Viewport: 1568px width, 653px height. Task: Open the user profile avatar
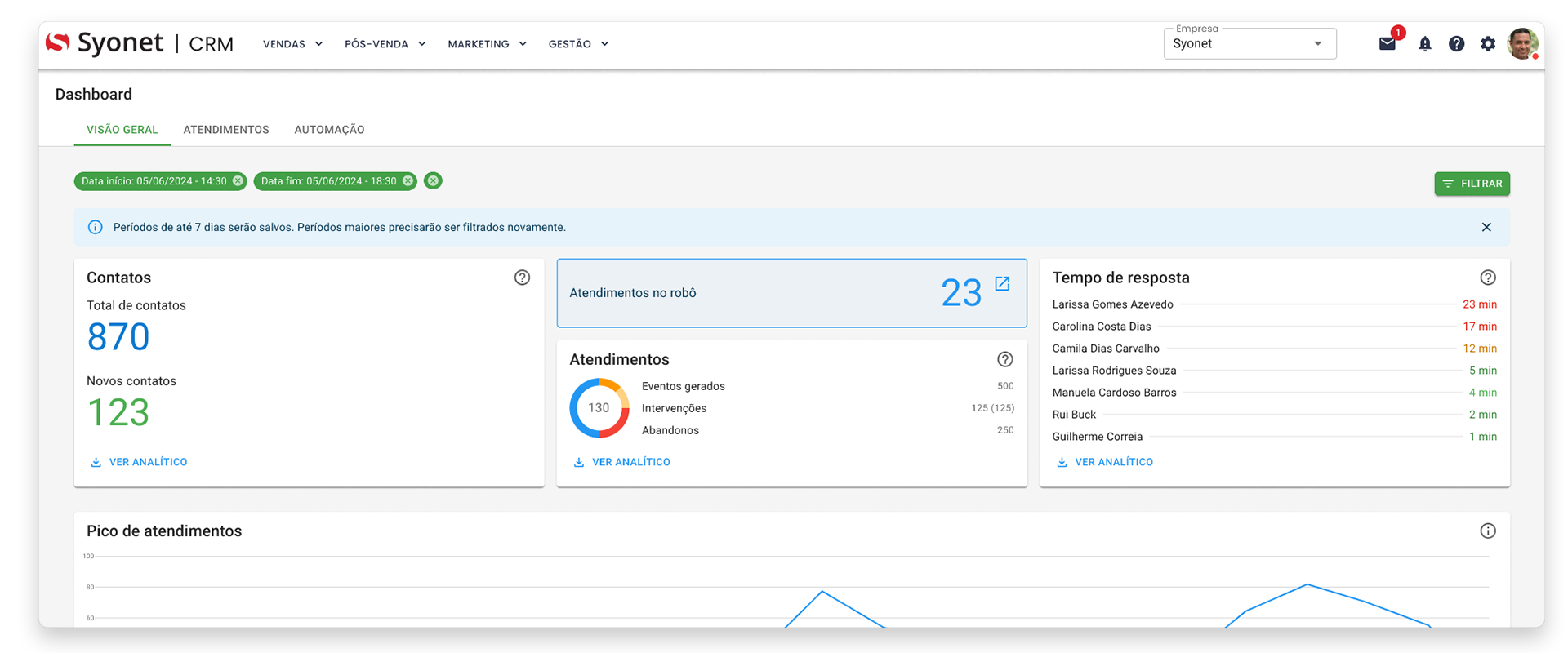(1523, 44)
